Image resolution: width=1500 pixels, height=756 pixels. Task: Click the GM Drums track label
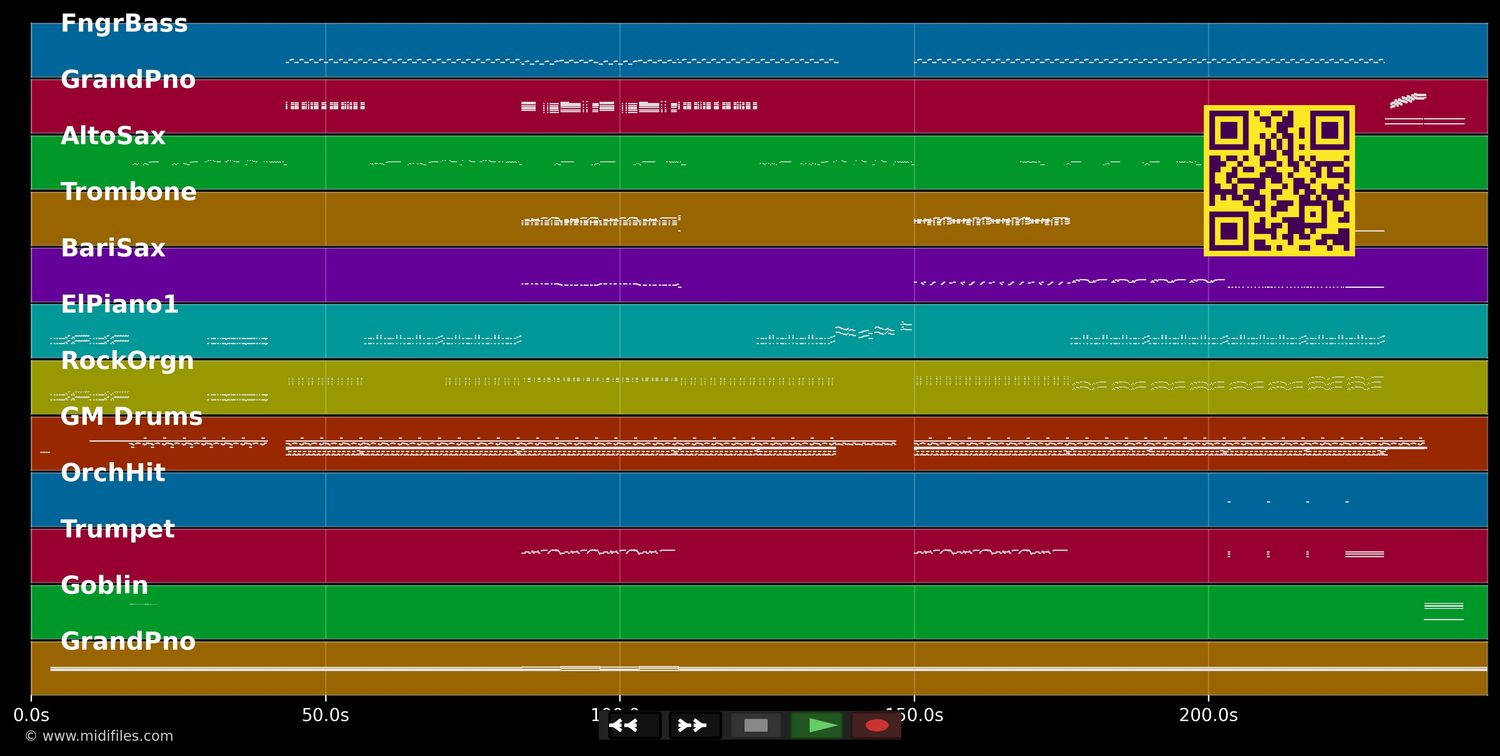(131, 417)
